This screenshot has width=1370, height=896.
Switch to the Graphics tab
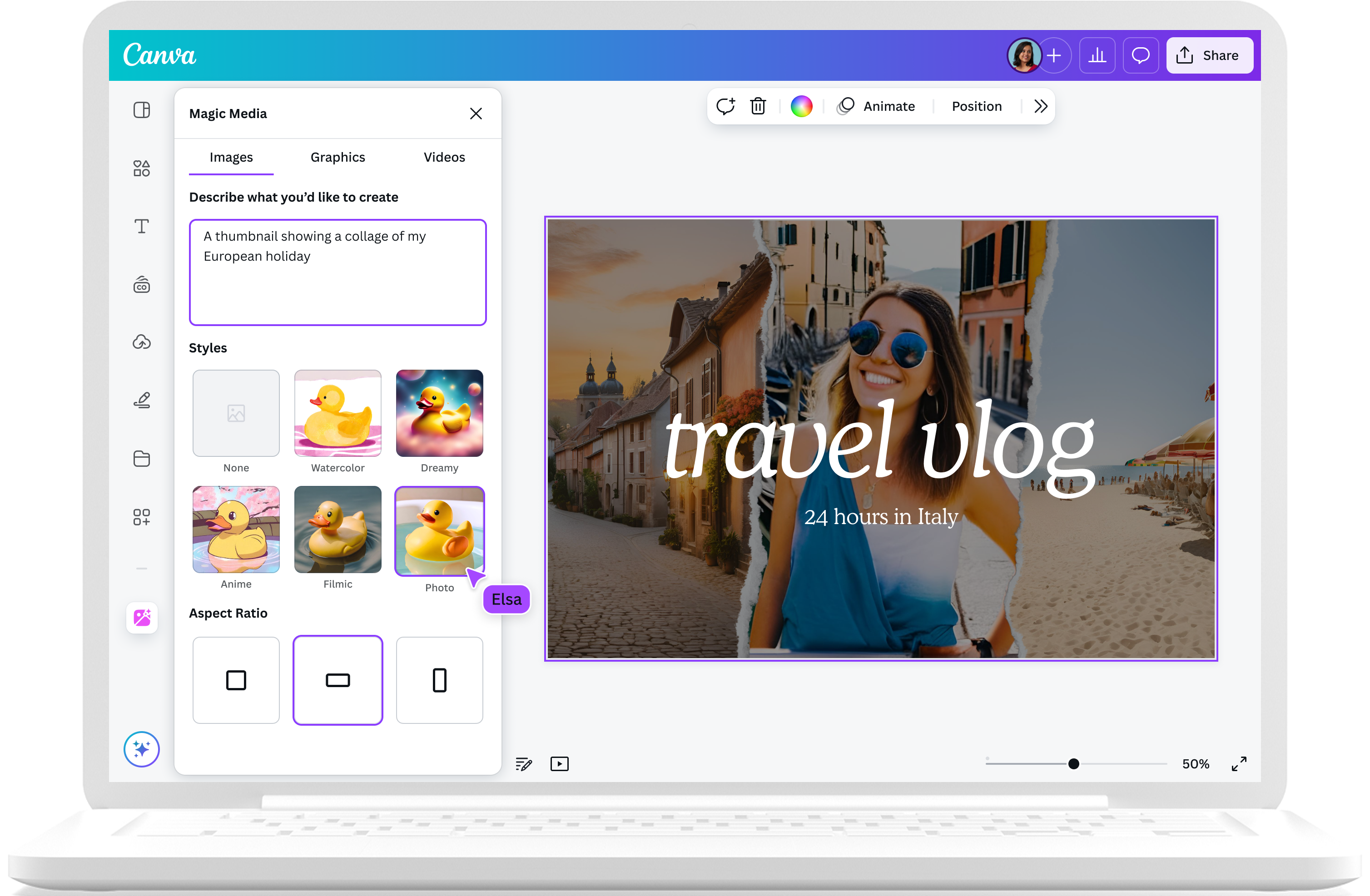pyautogui.click(x=338, y=157)
